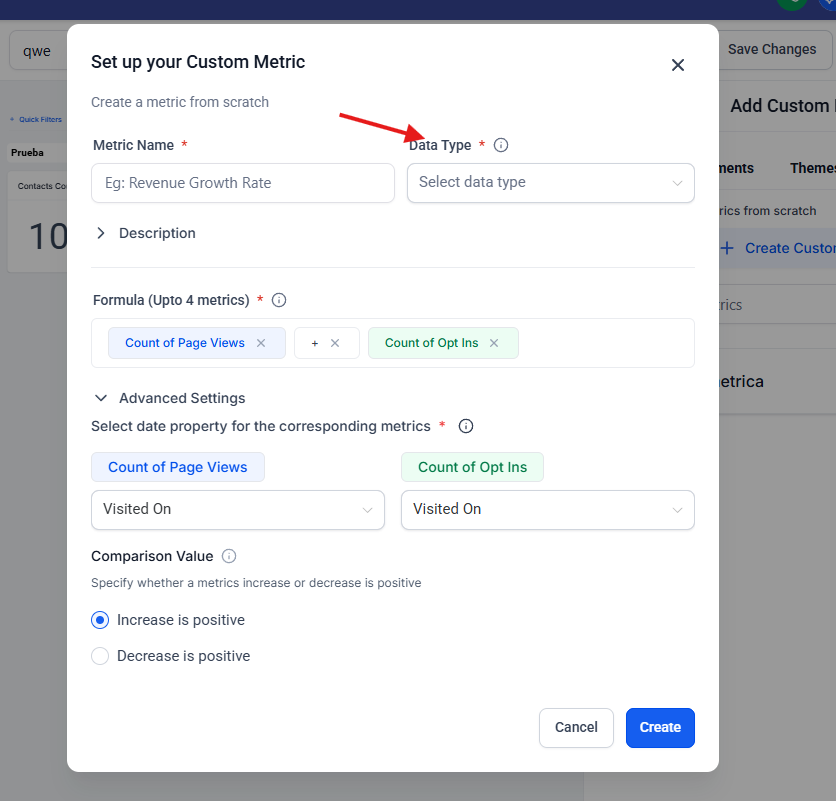This screenshot has height=801, width=836.
Task: Open Opt Ins date property dropdown
Action: tap(547, 509)
